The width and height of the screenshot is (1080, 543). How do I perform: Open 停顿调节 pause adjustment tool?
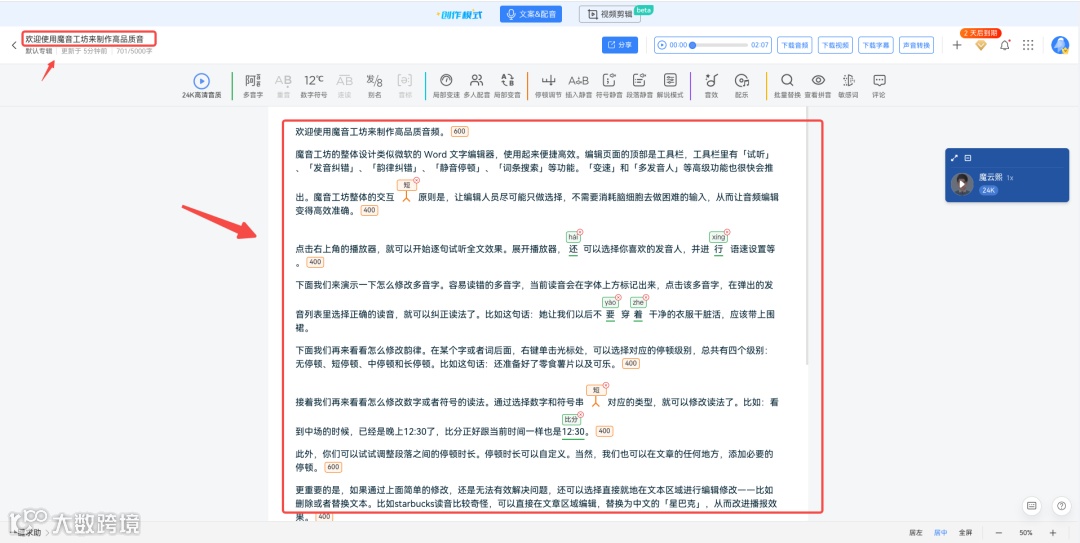[548, 86]
